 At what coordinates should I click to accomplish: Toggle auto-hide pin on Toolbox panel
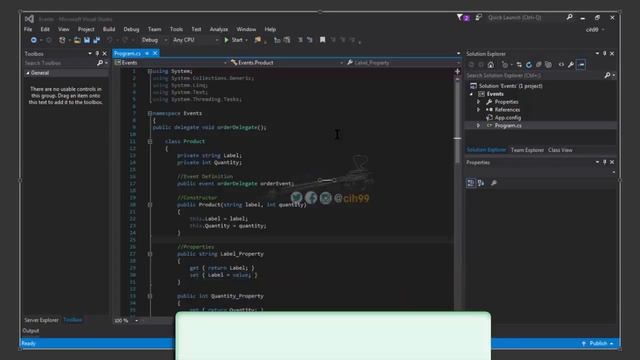click(x=97, y=53)
